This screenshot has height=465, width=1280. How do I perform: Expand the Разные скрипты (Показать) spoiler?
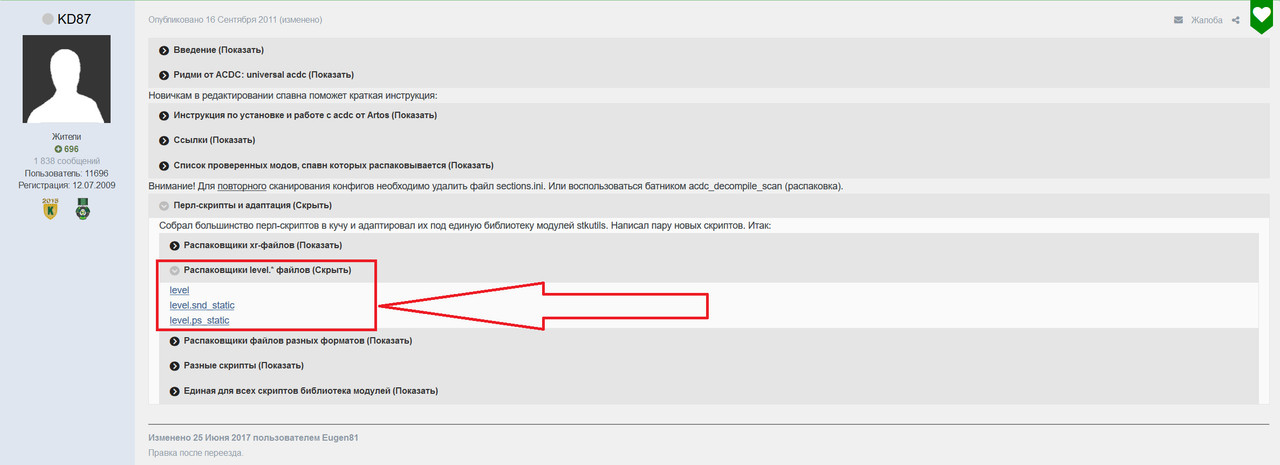(x=236, y=365)
